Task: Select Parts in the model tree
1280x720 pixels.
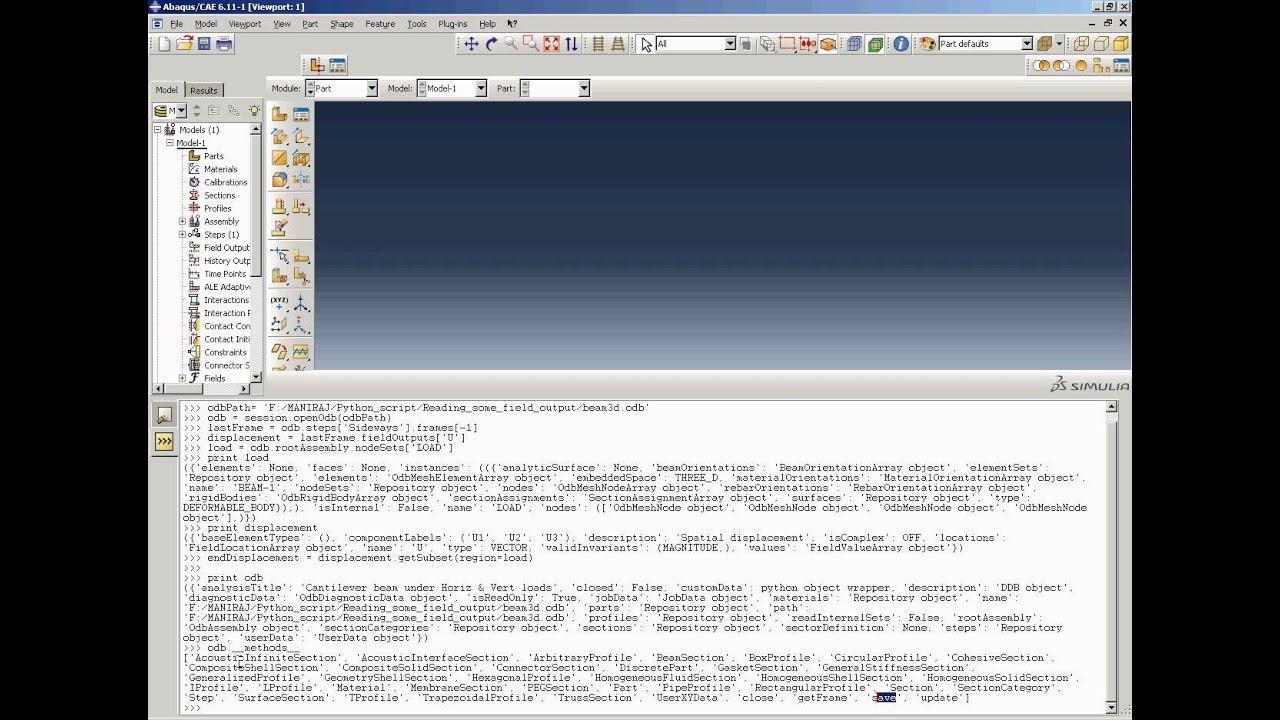Action: coord(214,156)
